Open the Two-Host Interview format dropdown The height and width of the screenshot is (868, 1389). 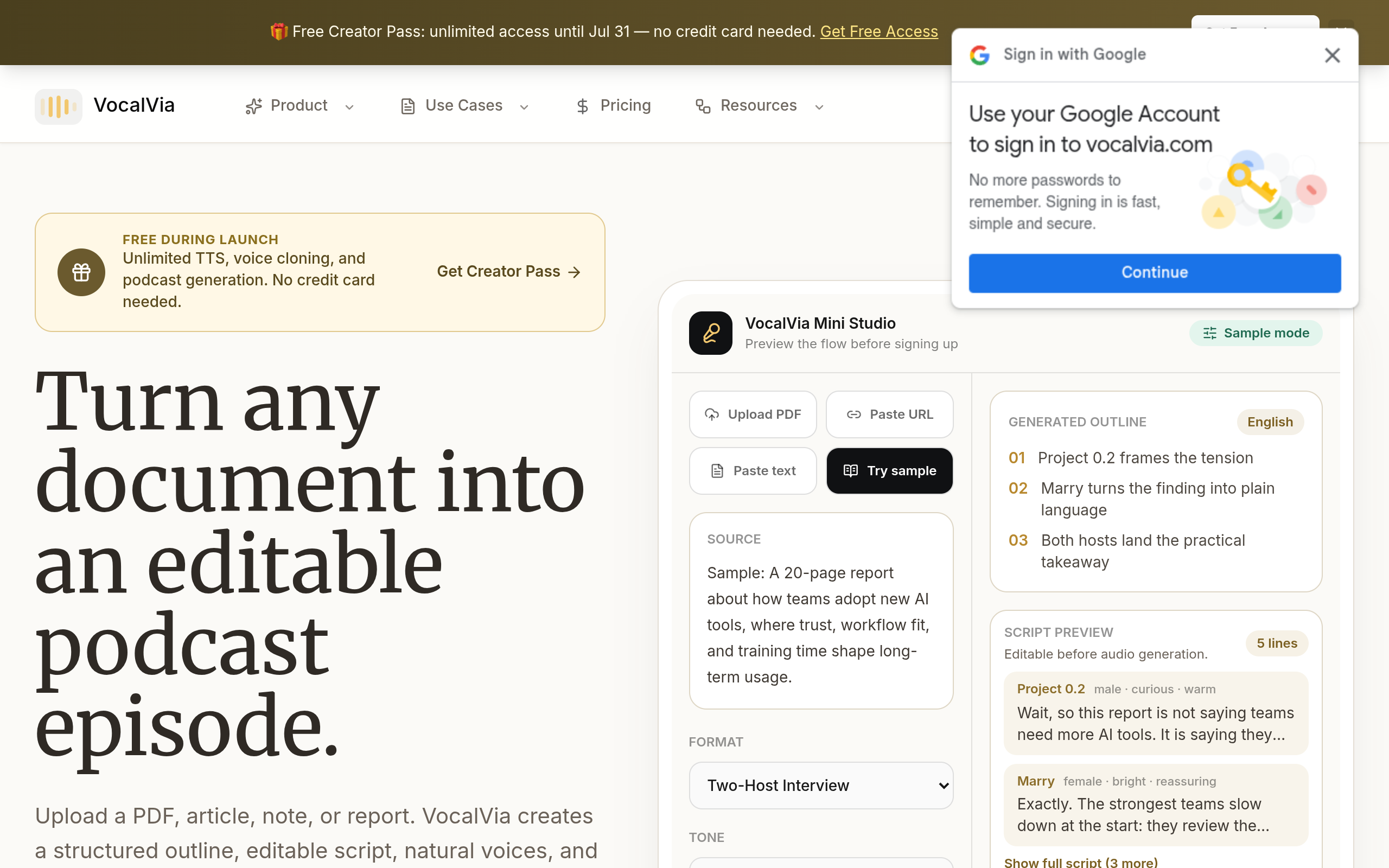[821, 786]
